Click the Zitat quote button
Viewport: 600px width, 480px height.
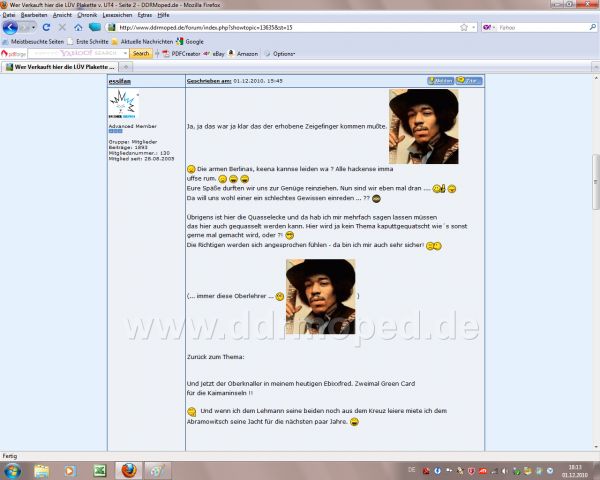tap(469, 80)
